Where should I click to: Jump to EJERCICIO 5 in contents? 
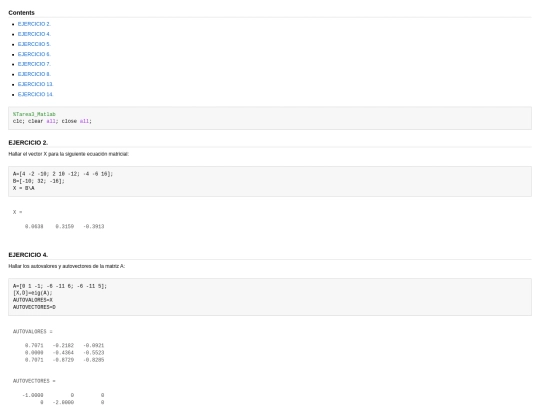point(34,44)
